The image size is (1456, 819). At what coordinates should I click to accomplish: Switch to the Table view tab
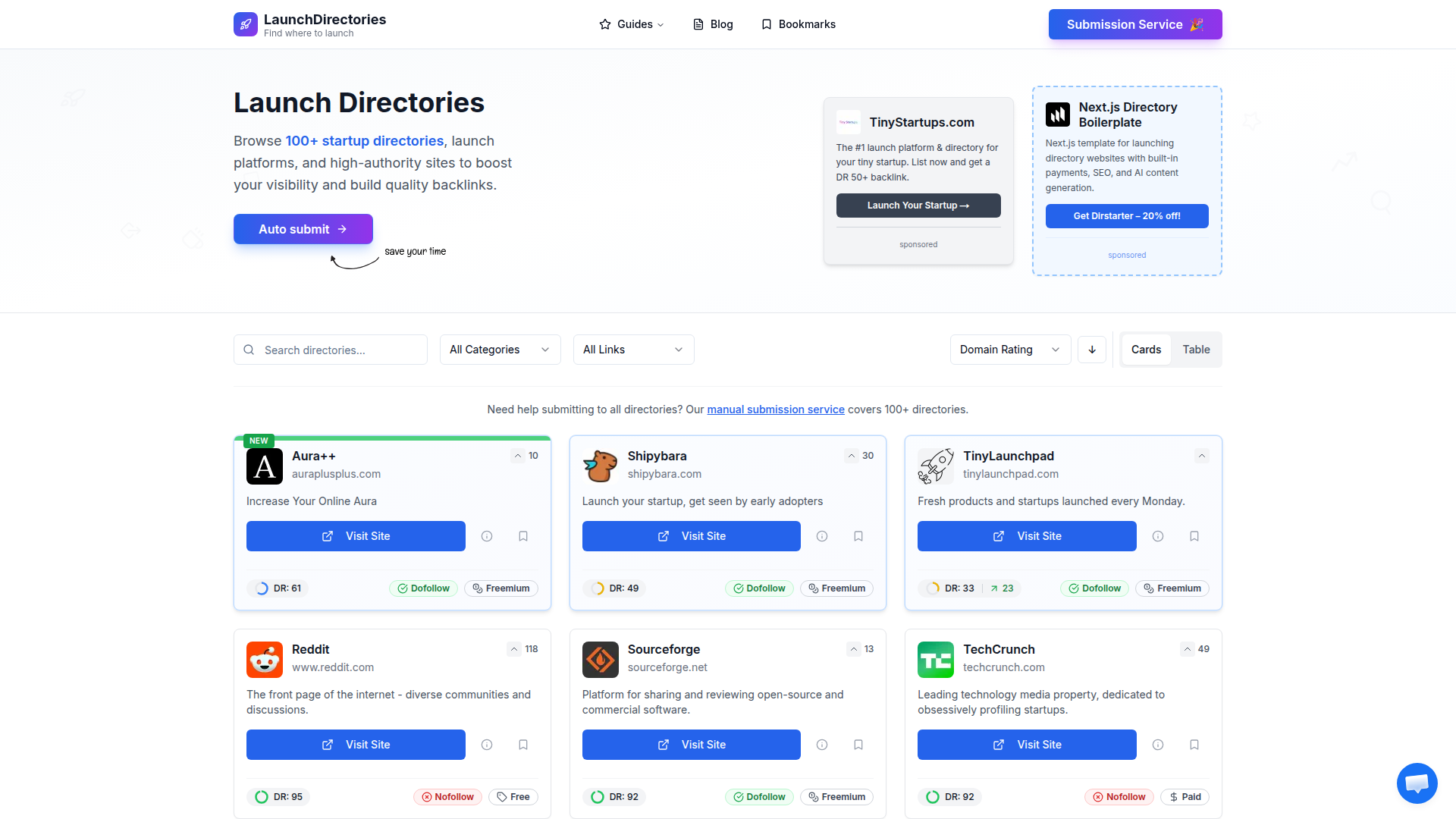[x=1195, y=350]
